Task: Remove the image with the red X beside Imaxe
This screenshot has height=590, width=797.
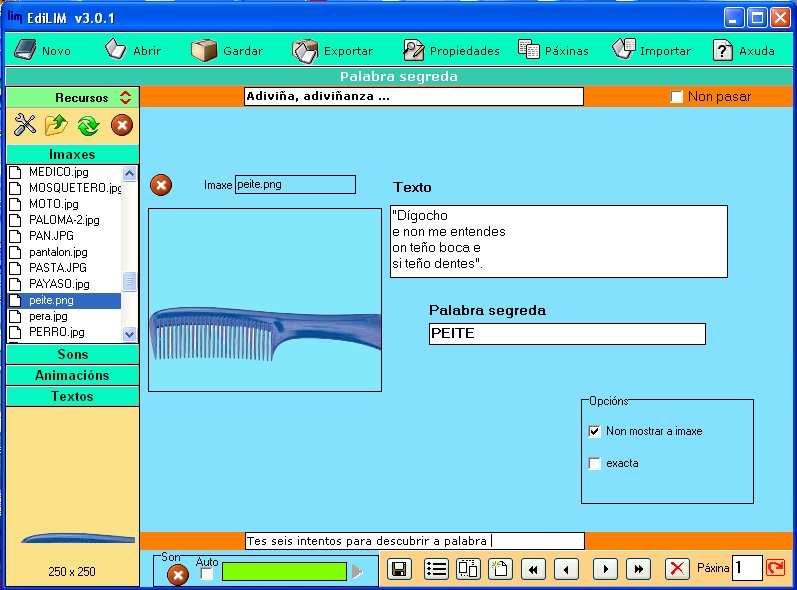Action: click(160, 185)
